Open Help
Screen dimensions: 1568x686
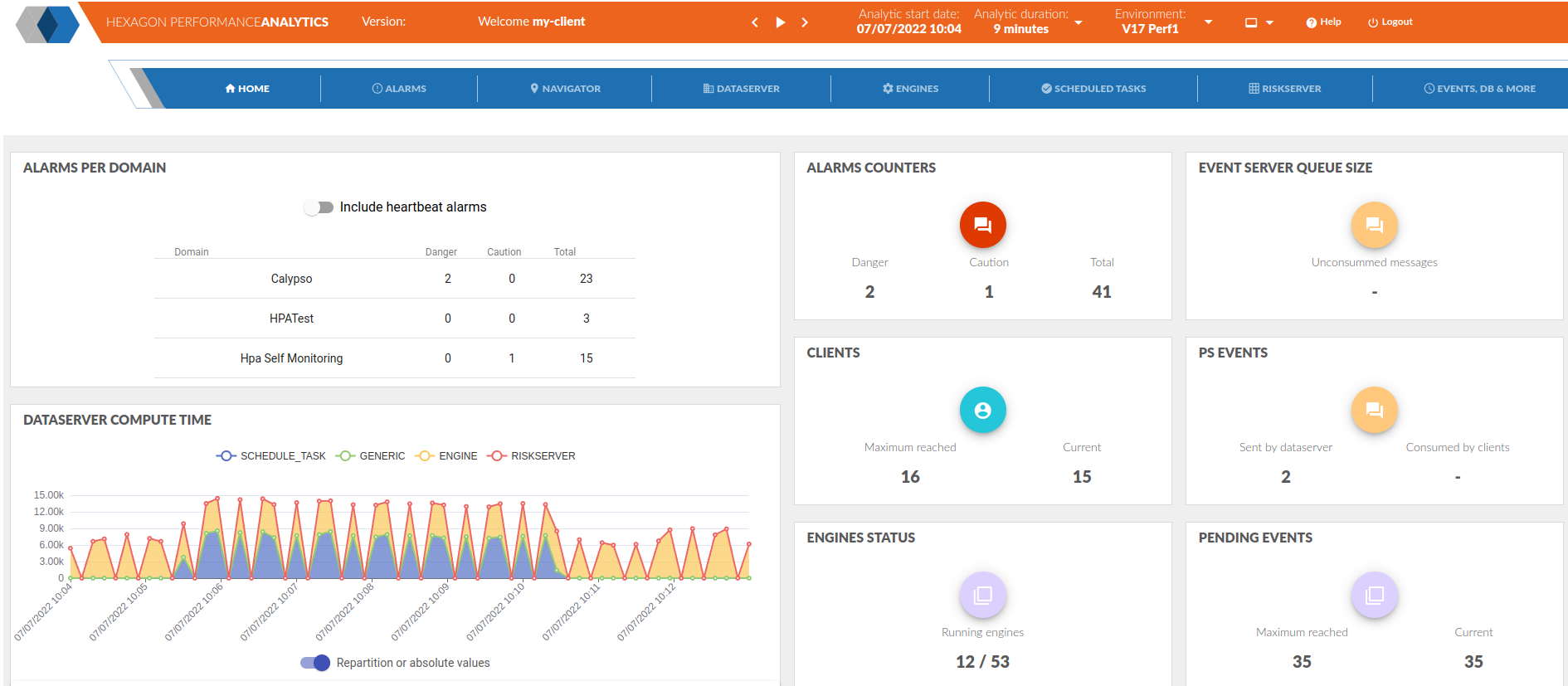pyautogui.click(x=1323, y=22)
